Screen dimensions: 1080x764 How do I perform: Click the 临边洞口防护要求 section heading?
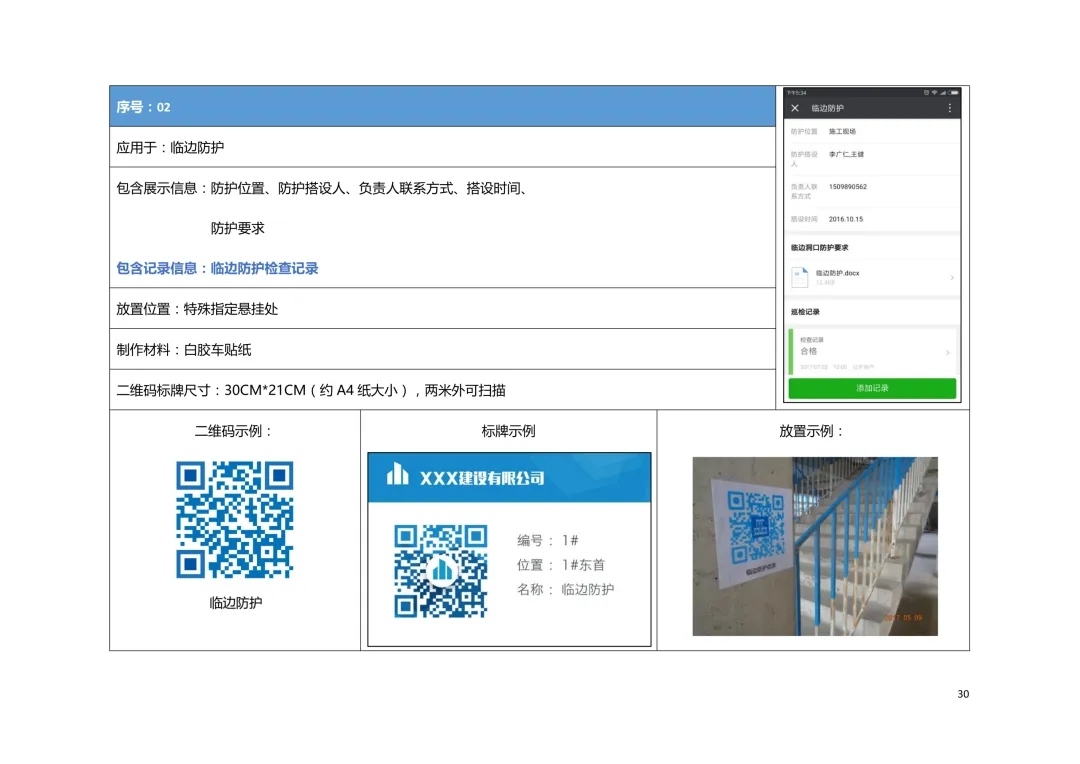(819, 247)
